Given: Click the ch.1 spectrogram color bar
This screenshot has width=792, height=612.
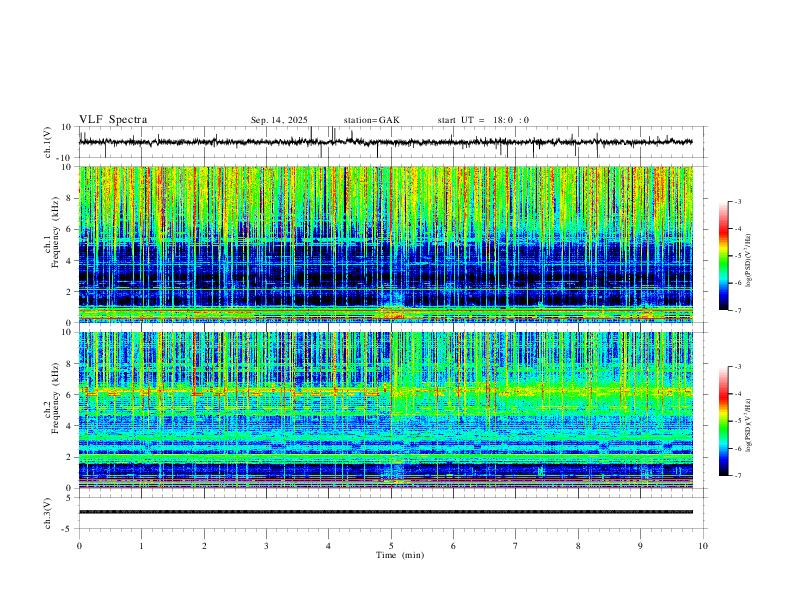Looking at the screenshot, I should 724,256.
